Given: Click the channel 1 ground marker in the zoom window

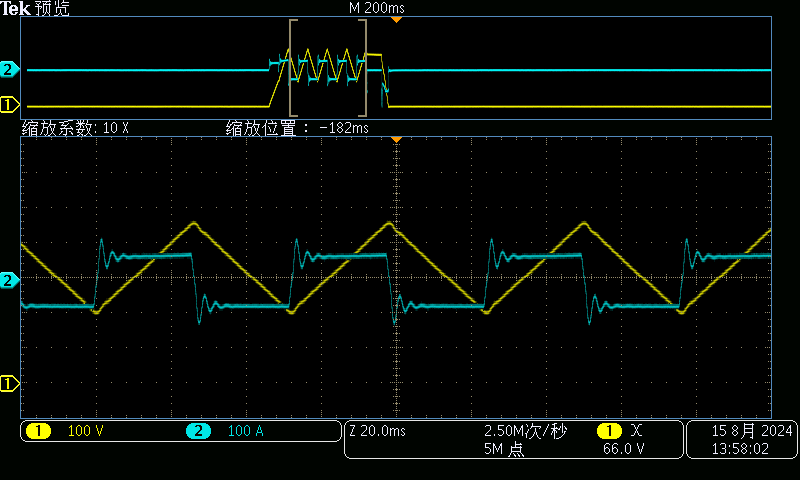Looking at the screenshot, I should click(9, 383).
